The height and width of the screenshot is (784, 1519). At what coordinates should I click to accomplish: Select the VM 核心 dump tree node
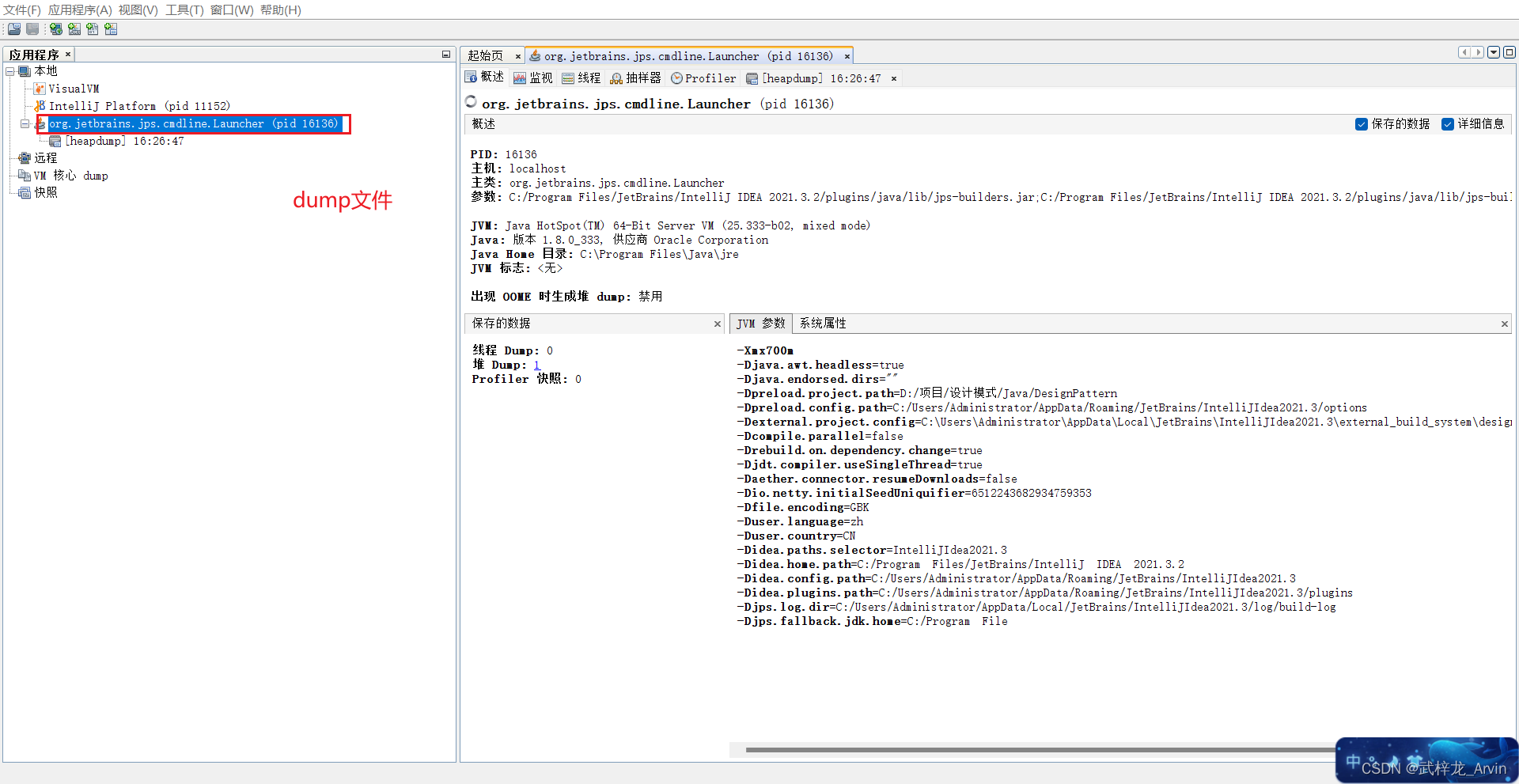click(x=71, y=176)
